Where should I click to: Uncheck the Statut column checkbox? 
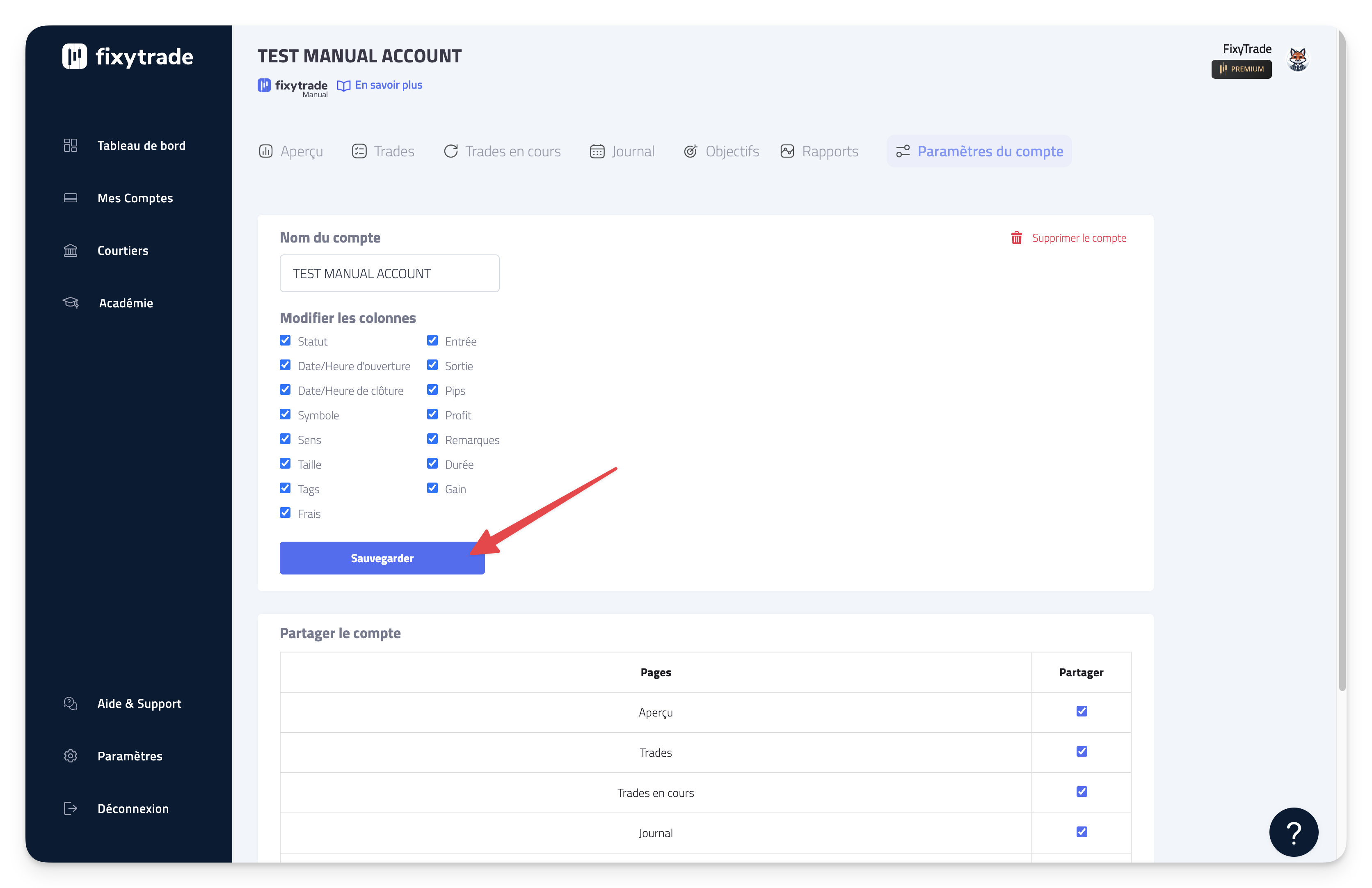click(x=285, y=340)
